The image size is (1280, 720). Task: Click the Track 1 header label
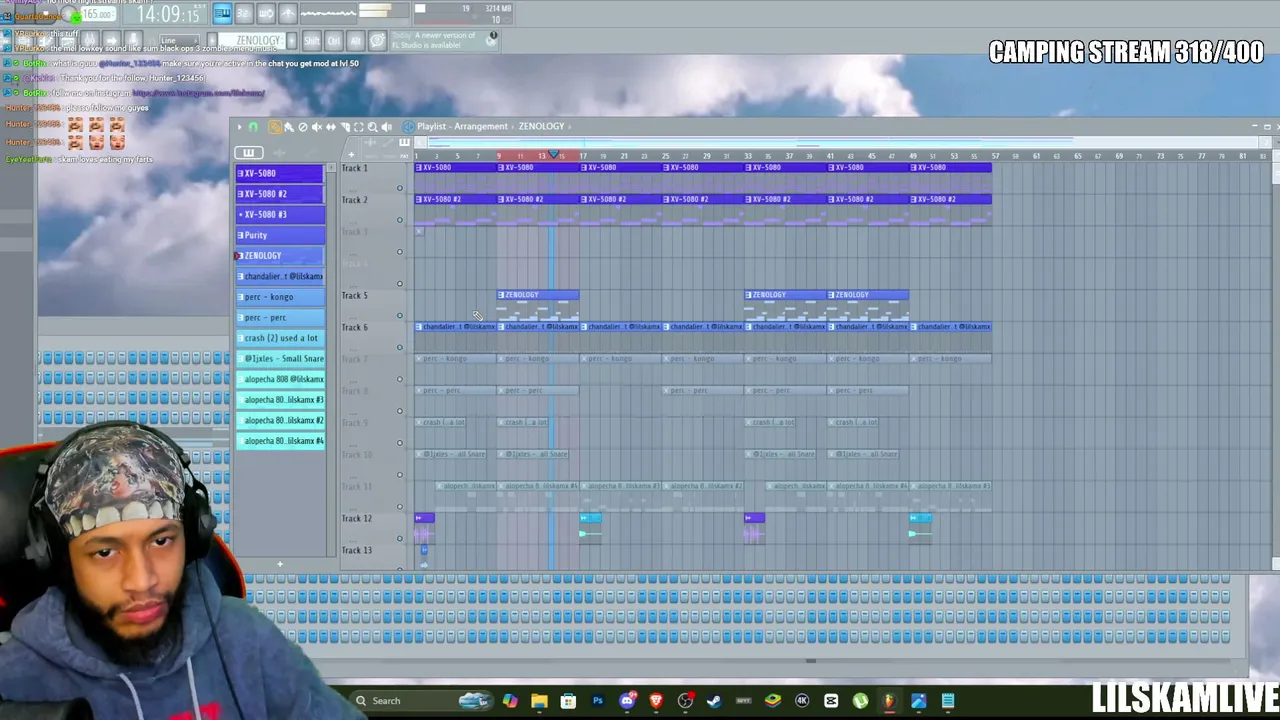pyautogui.click(x=354, y=168)
